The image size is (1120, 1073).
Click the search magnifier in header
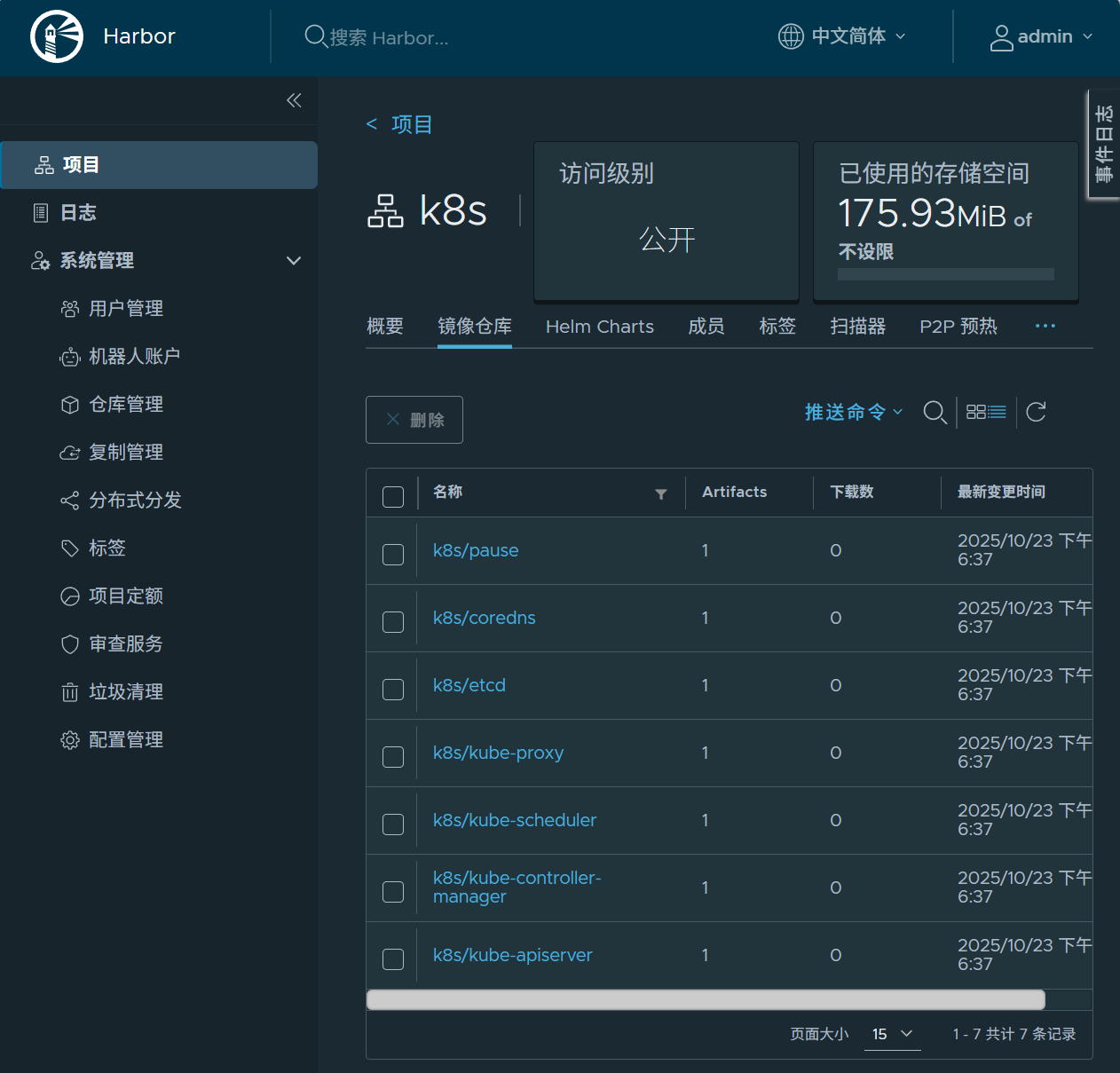coord(315,36)
